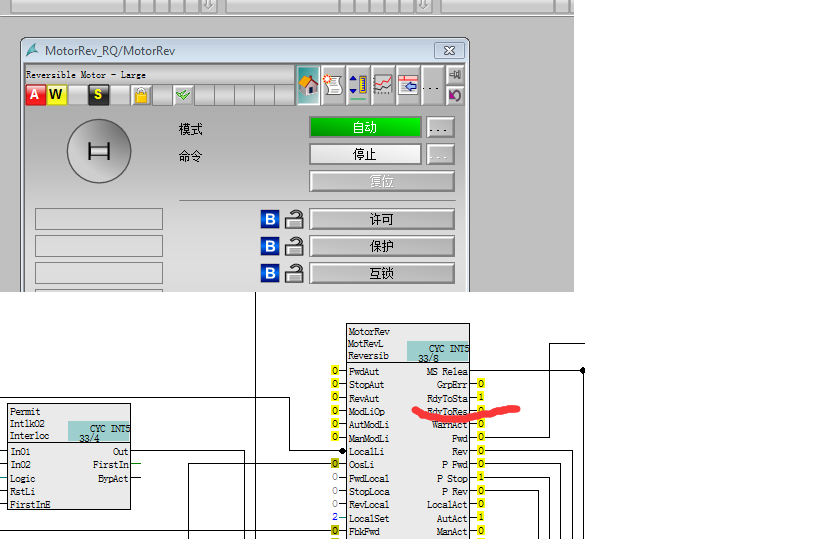This screenshot has height=539, width=819.
Task: Click the RstLi pin on Permit block
Action: click(x=22, y=491)
